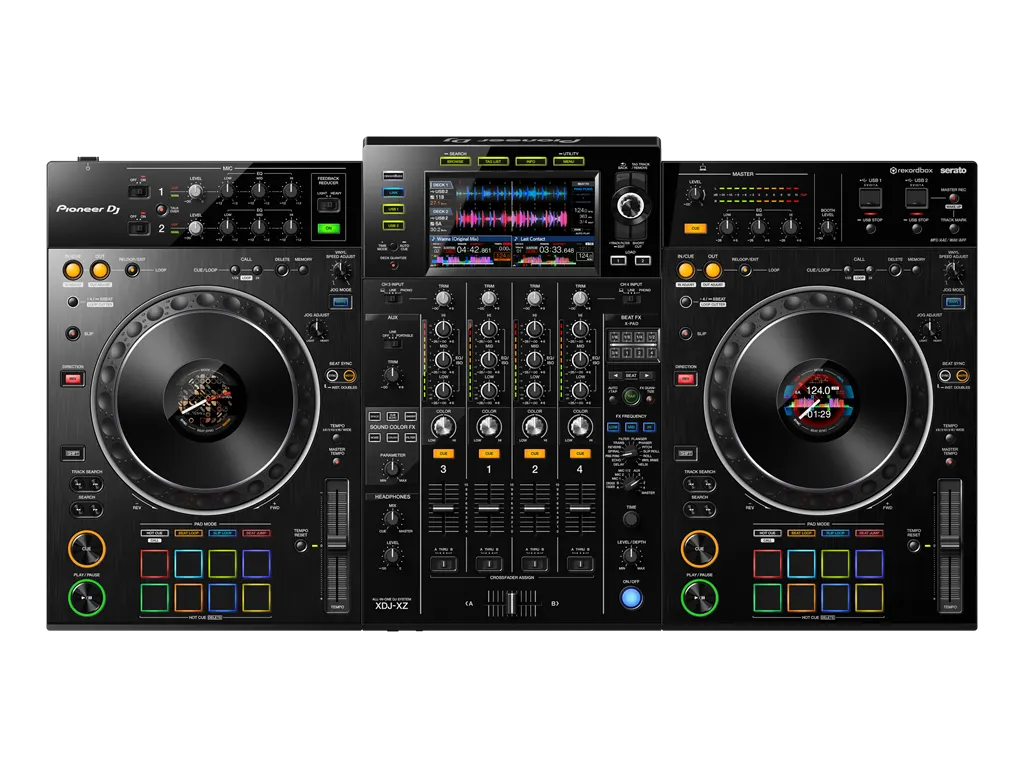Tap the right deck IN/CUE loop button
This screenshot has height=768, width=1024.
click(x=686, y=270)
